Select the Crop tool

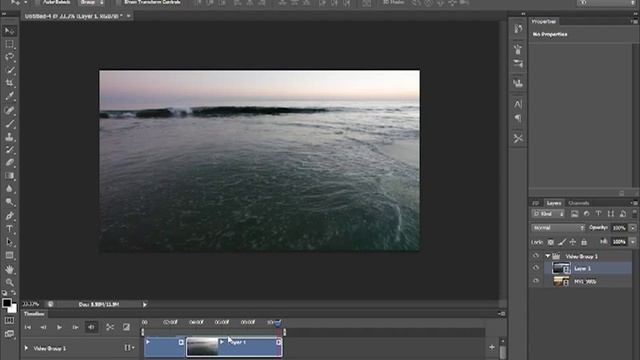[9, 83]
